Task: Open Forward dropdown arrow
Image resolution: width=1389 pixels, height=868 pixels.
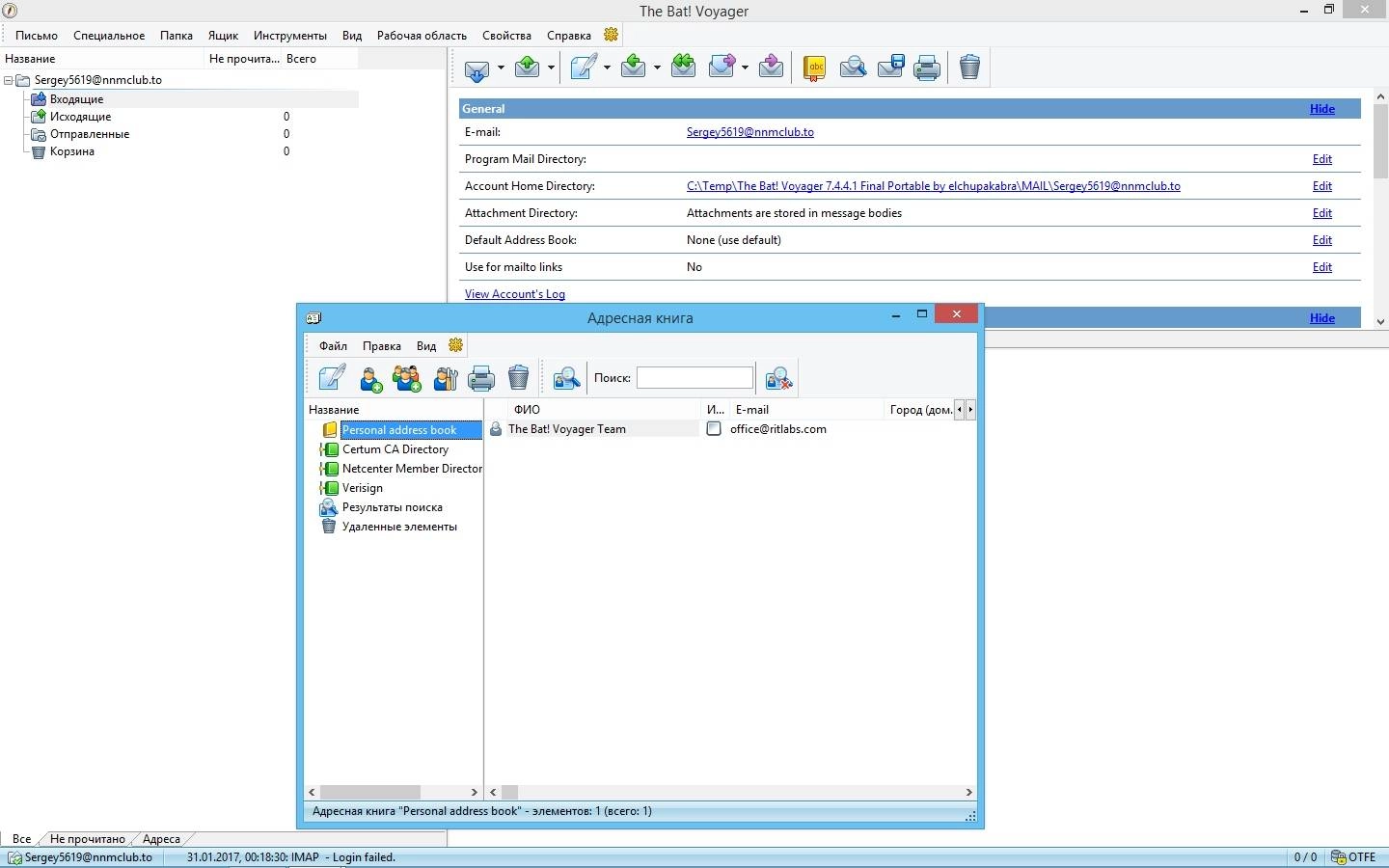Action: pos(746,68)
